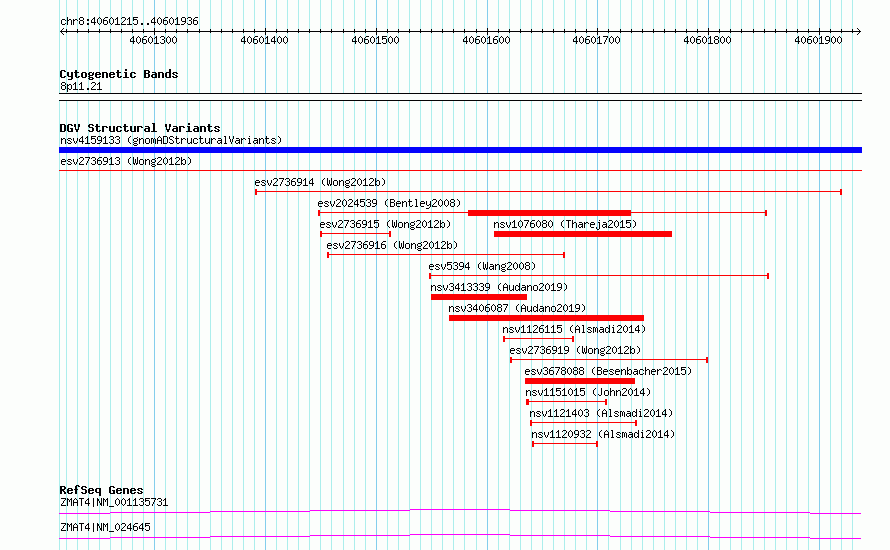The width and height of the screenshot is (890, 550).
Task: Click the thin red line of esv5394
Action: click(x=599, y=276)
